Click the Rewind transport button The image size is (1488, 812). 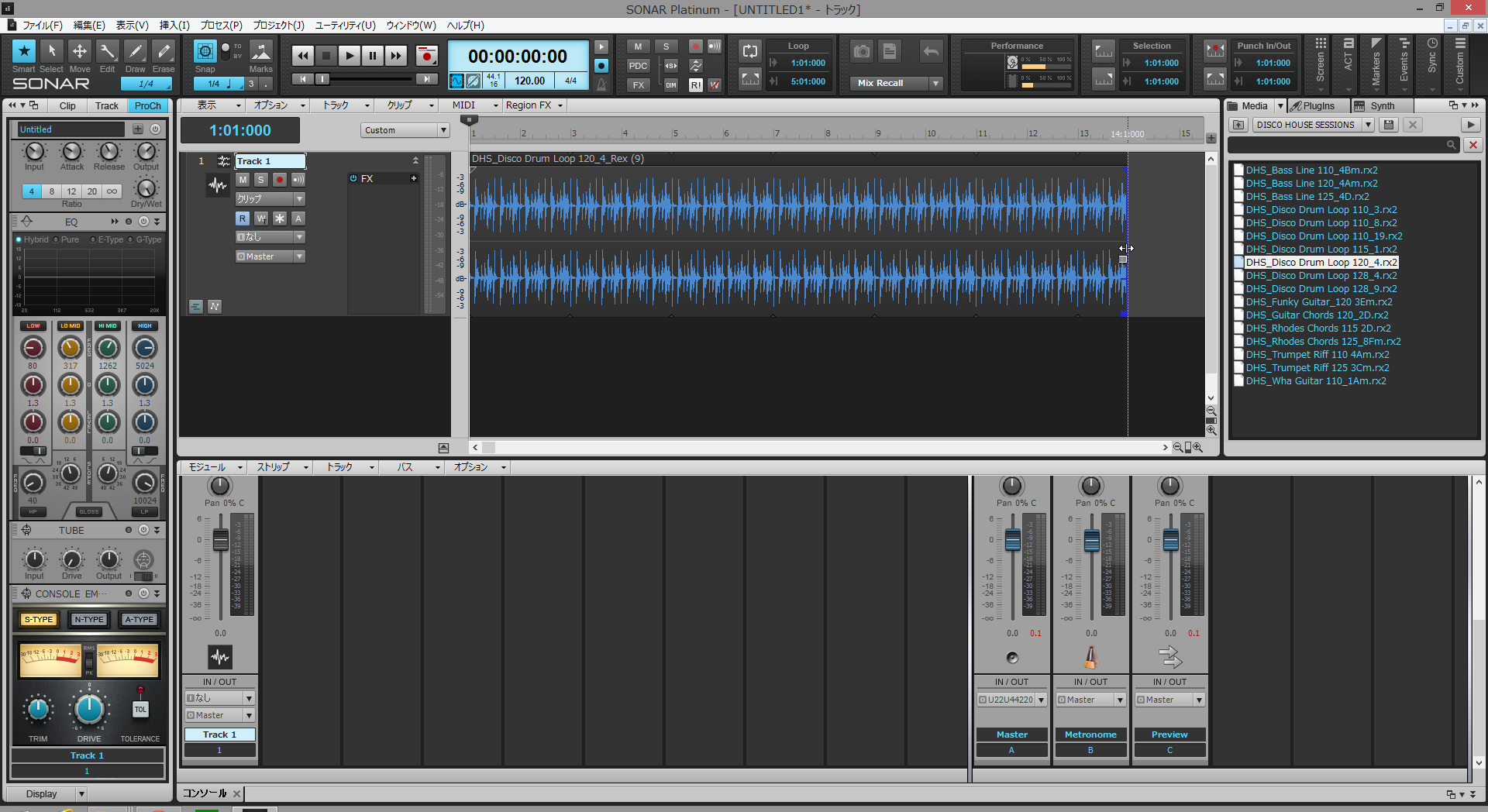[x=303, y=56]
